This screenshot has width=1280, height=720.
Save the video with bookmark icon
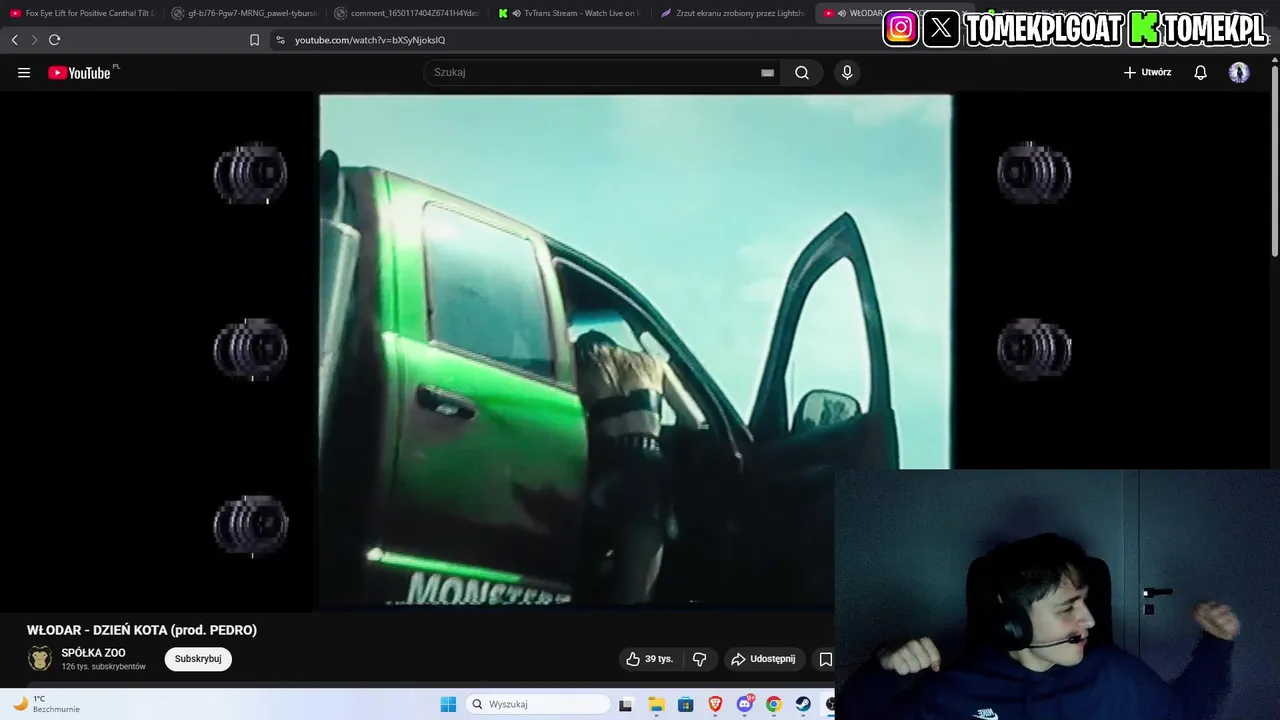coord(825,659)
